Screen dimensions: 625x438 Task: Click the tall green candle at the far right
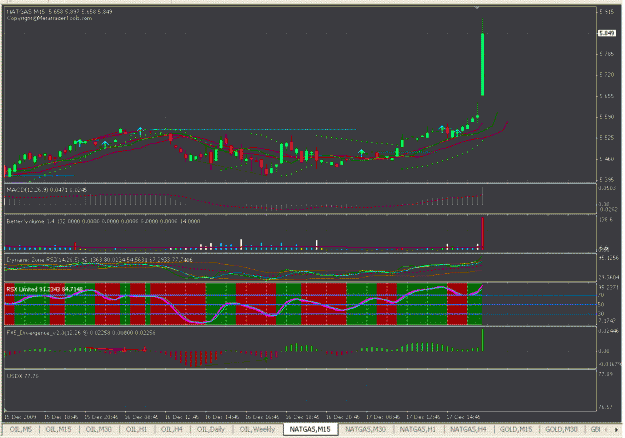pos(483,65)
